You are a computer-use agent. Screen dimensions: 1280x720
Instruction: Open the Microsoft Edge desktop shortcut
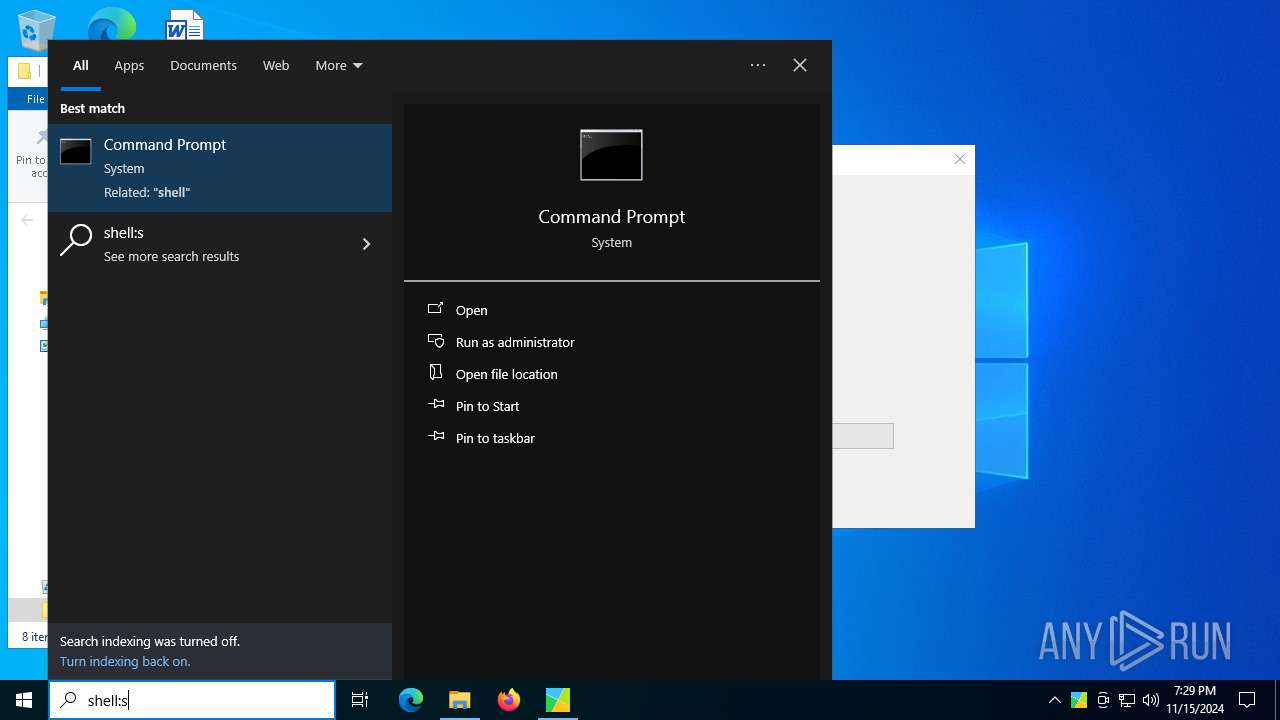111,26
